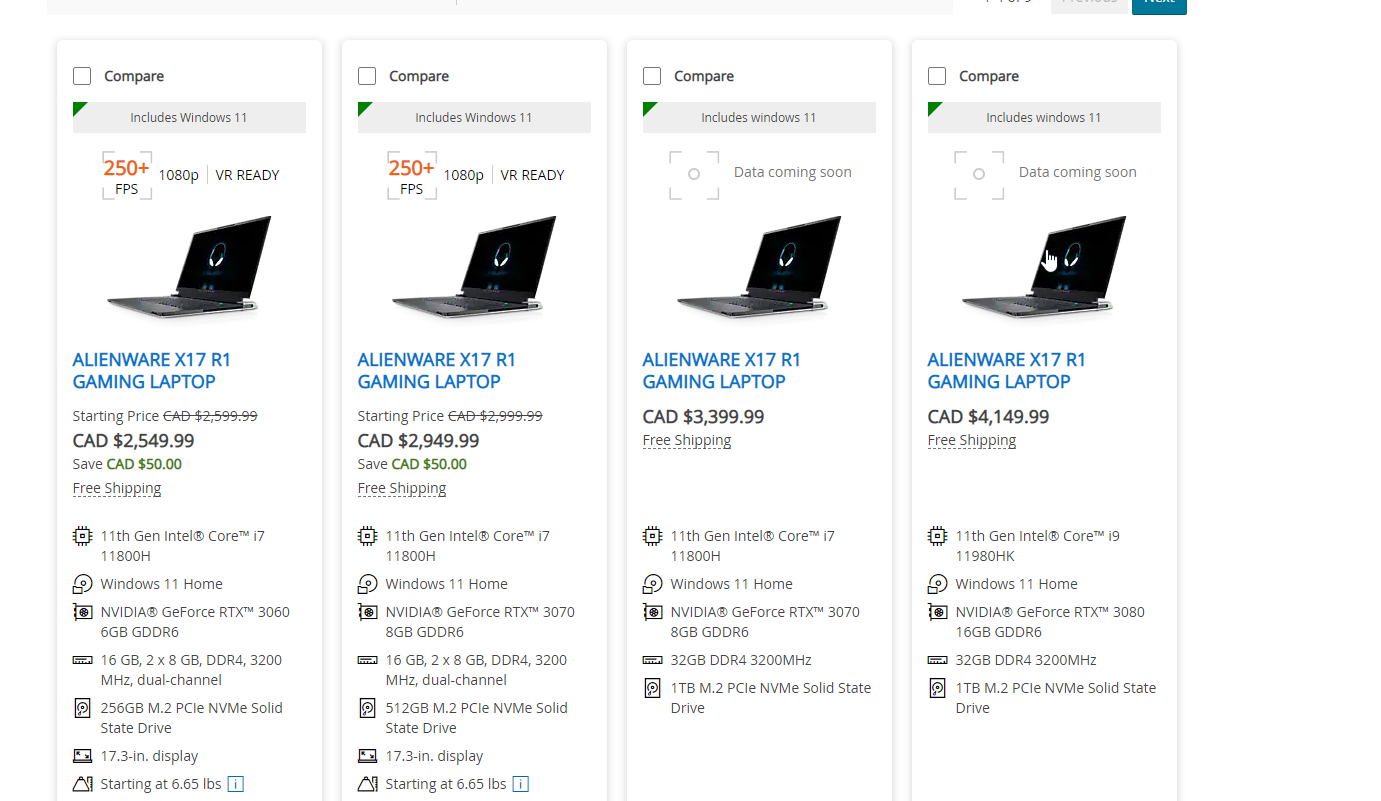Click the blue Next pagination button
The width and height of the screenshot is (1381, 801).
[1159, 3]
